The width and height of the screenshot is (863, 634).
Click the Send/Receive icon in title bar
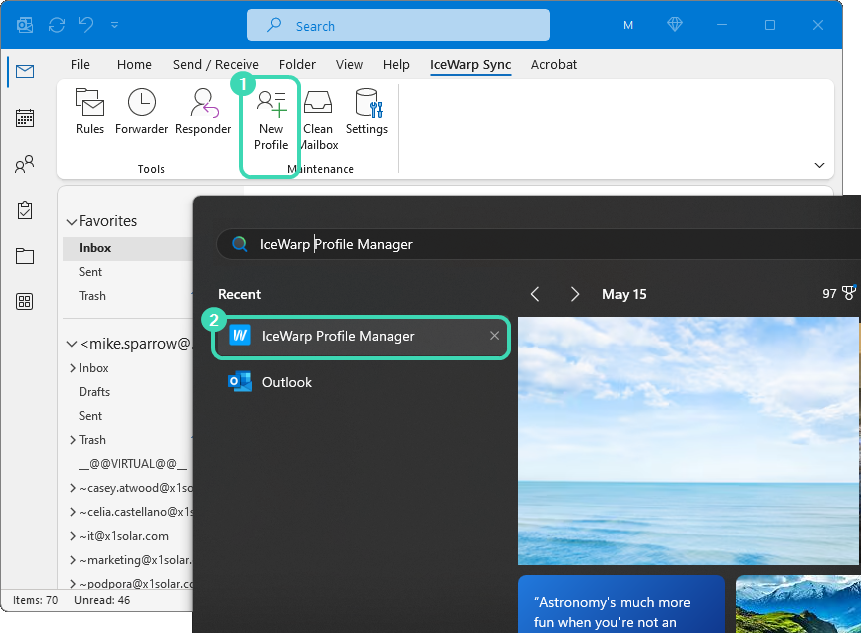(x=56, y=25)
